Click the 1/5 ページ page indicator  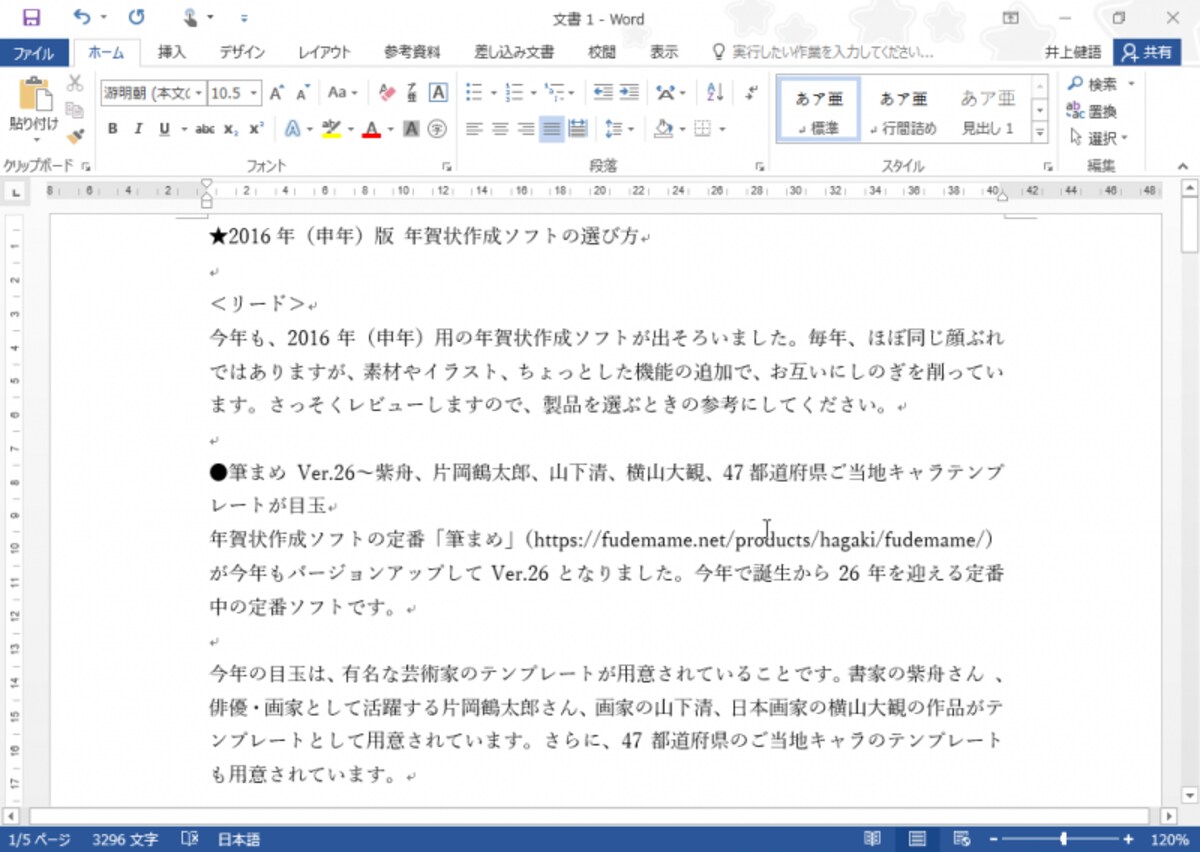point(40,839)
